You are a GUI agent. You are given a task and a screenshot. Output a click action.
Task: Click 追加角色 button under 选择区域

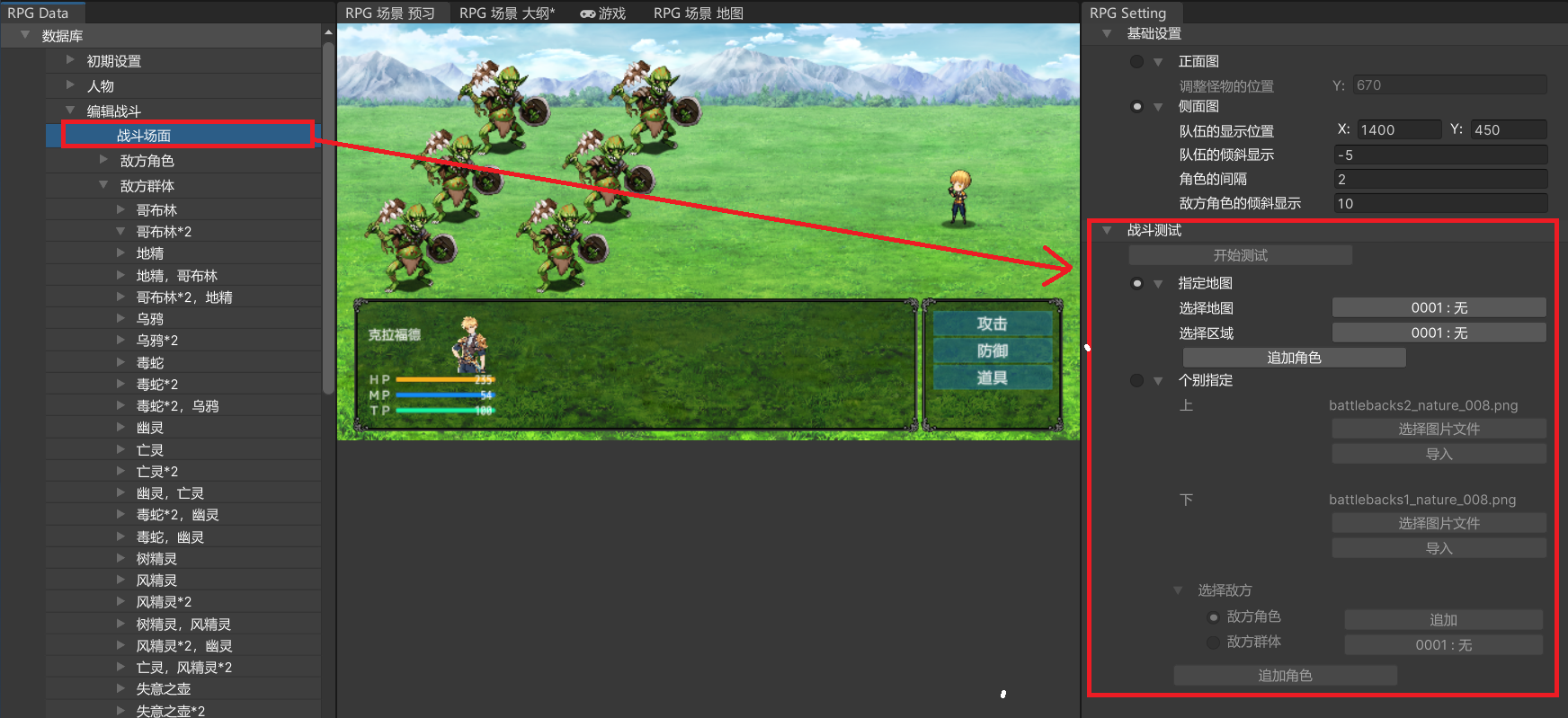pos(1294,358)
